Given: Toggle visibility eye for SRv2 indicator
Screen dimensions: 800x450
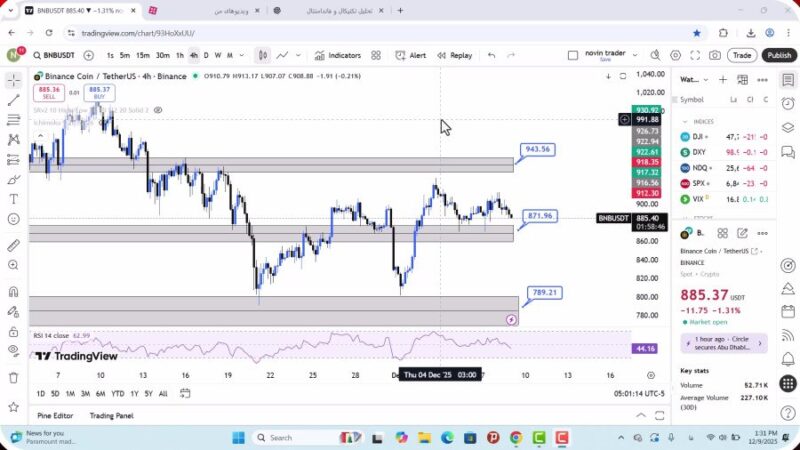Looking at the screenshot, I should point(158,110).
